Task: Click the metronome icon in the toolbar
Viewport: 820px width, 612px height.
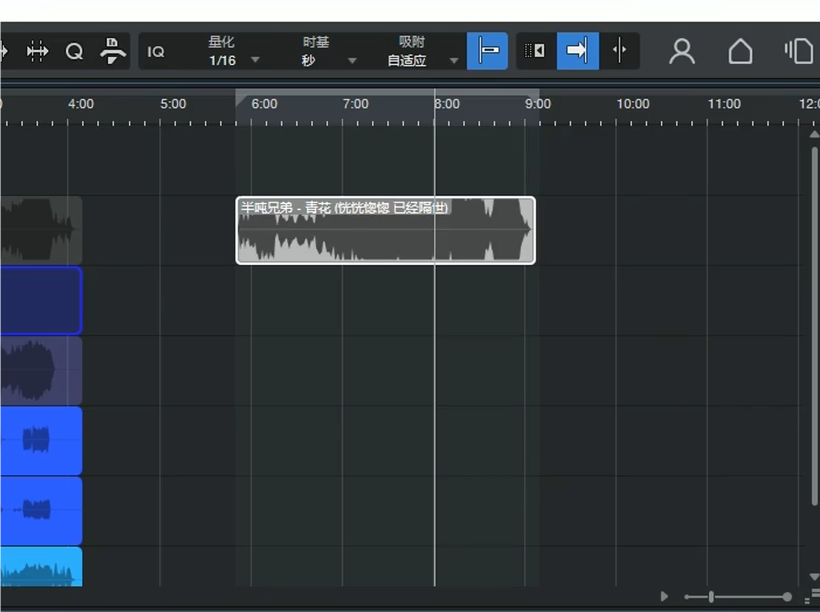Action: pyautogui.click(x=113, y=51)
